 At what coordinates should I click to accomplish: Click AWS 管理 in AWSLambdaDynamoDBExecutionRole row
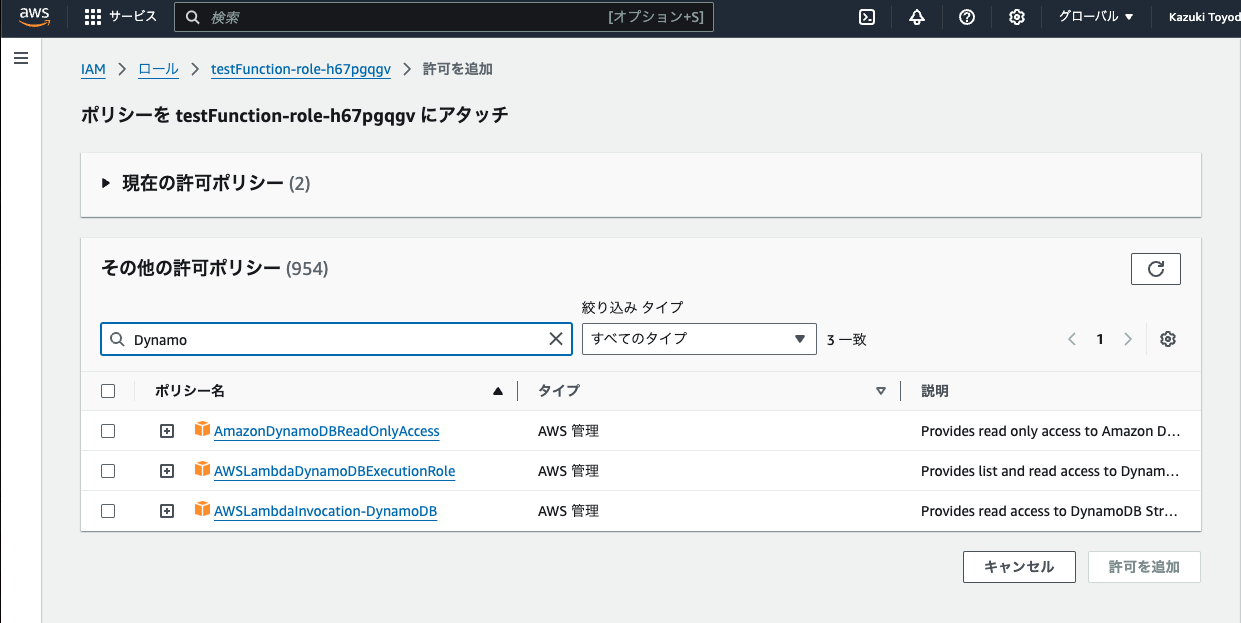click(568, 471)
